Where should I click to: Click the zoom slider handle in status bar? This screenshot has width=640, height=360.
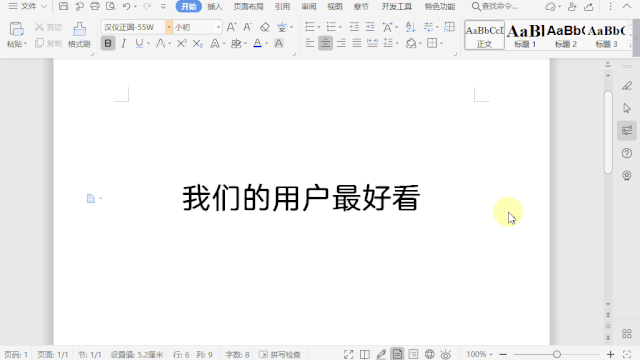pyautogui.click(x=557, y=354)
